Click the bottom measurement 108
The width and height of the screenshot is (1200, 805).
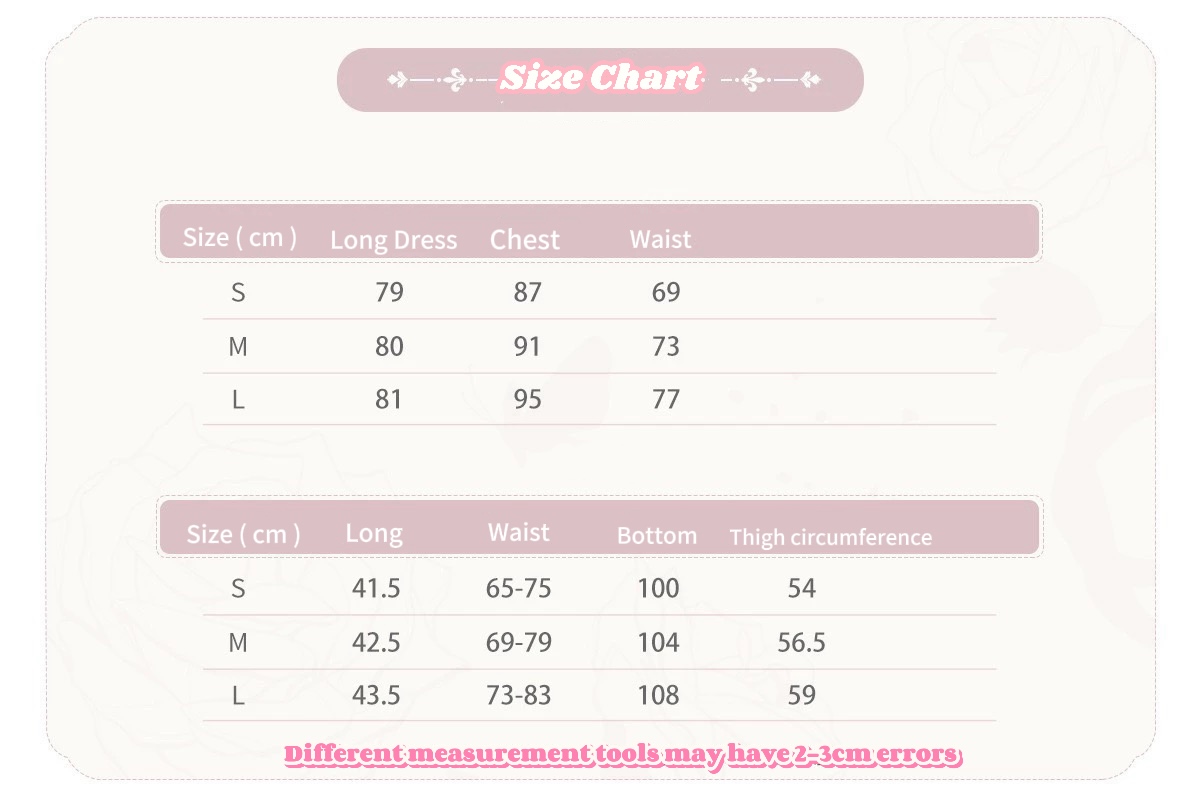point(658,695)
